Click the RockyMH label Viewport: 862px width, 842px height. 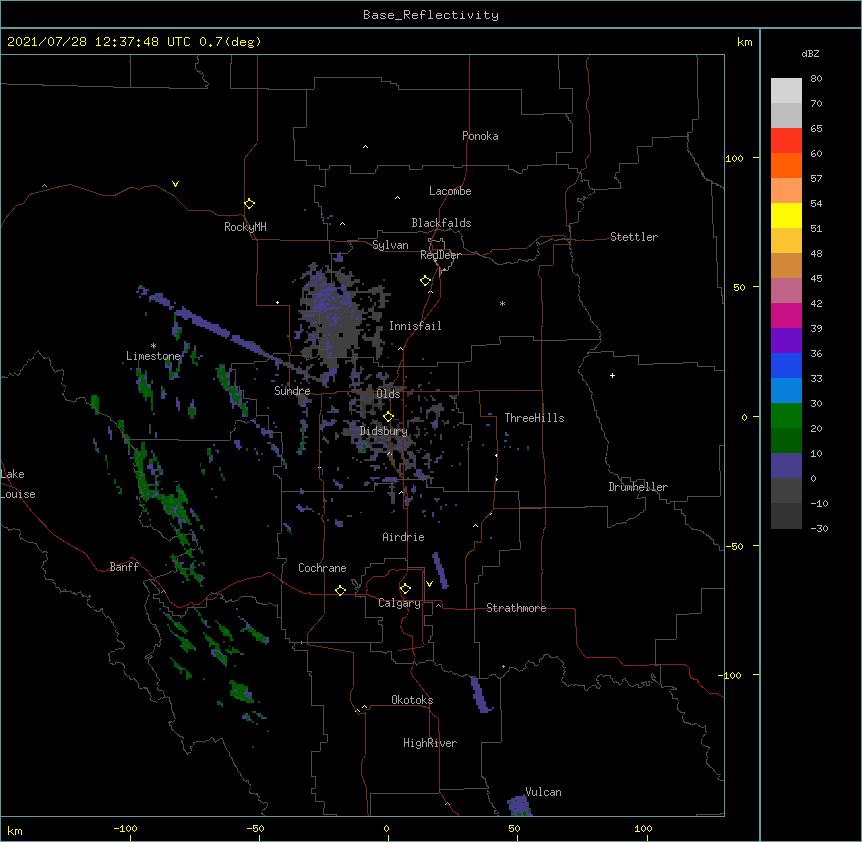[245, 227]
